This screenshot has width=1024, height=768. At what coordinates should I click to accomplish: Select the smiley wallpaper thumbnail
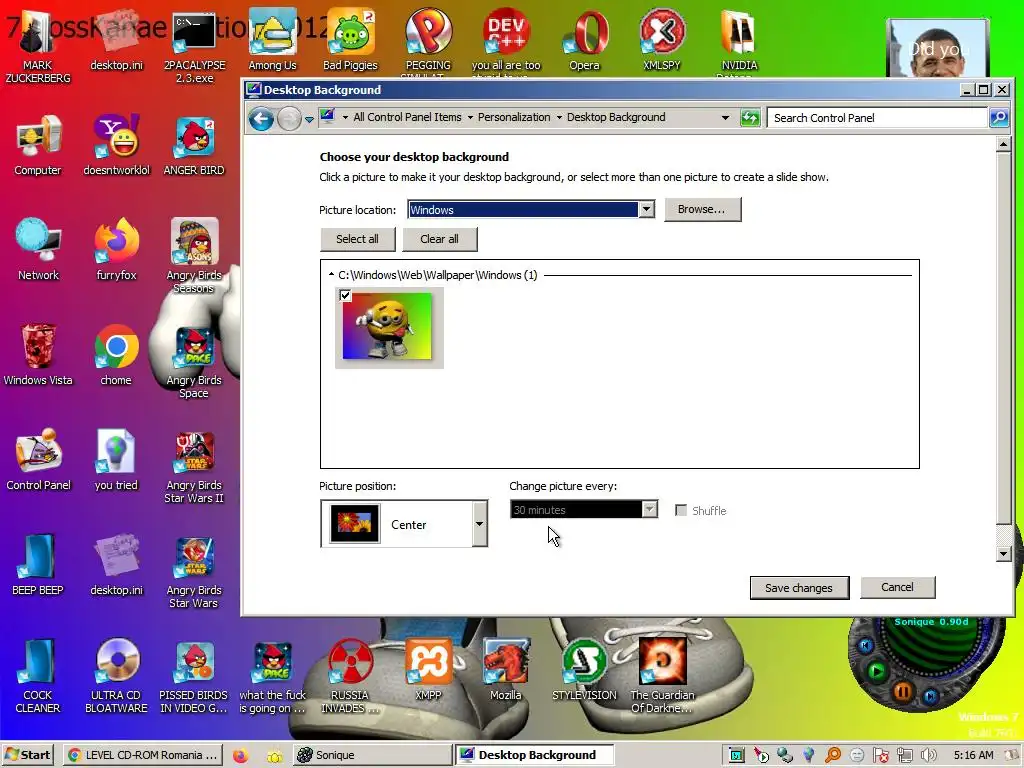coord(389,327)
